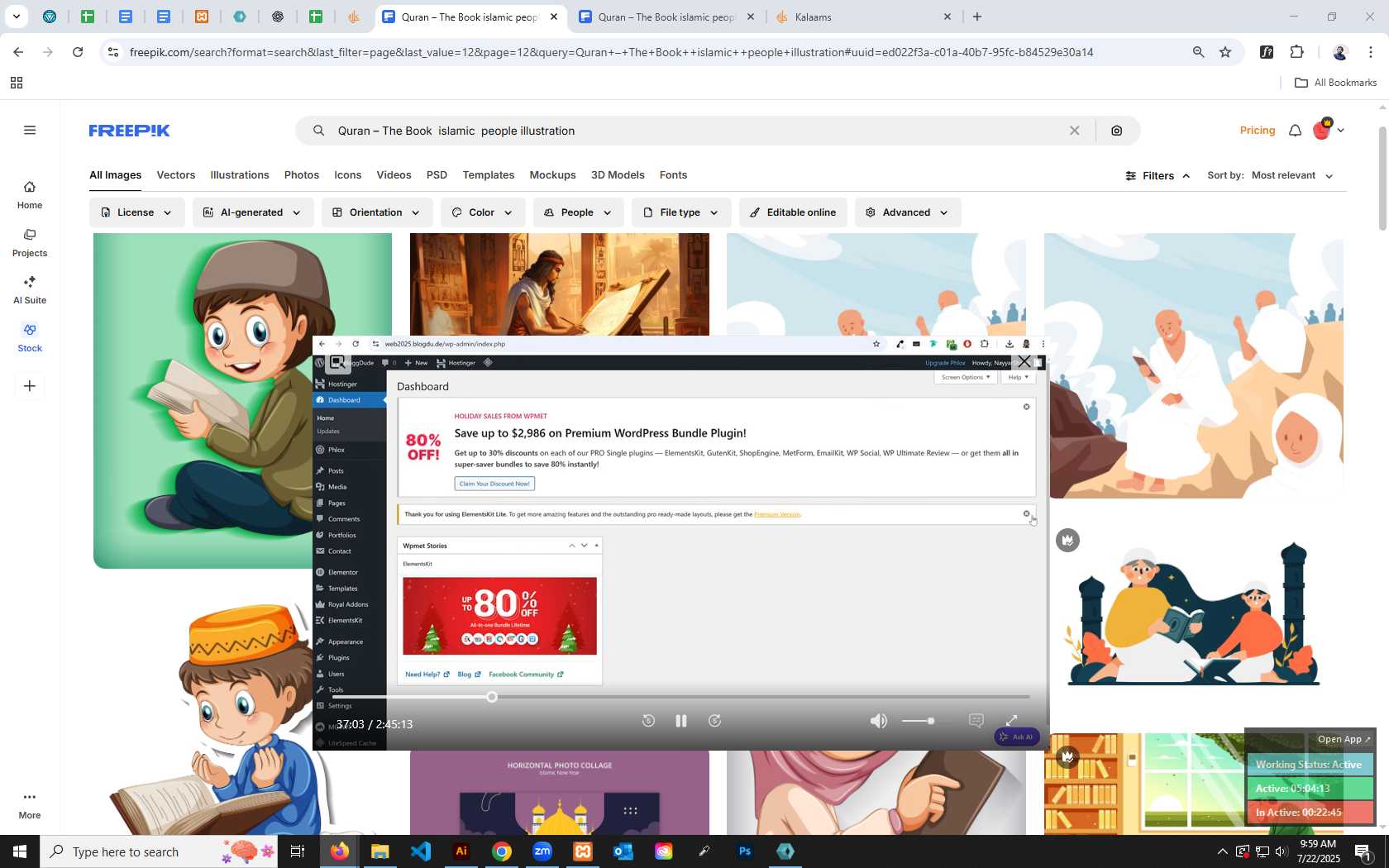Image resolution: width=1389 pixels, height=868 pixels.
Task: Mute the video speaker icon
Action: coord(879,721)
